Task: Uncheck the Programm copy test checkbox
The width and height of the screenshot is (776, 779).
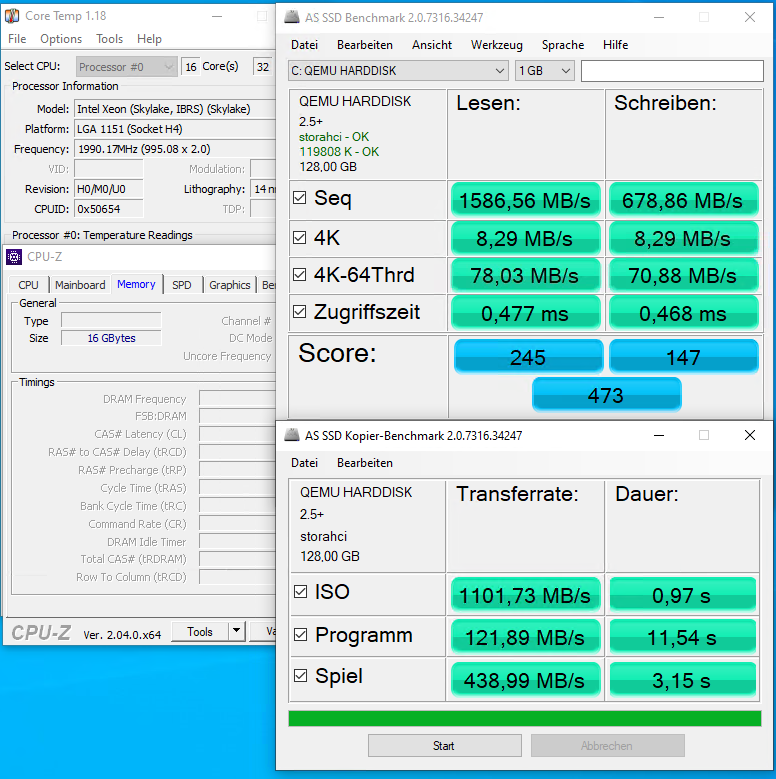Action: [301, 634]
